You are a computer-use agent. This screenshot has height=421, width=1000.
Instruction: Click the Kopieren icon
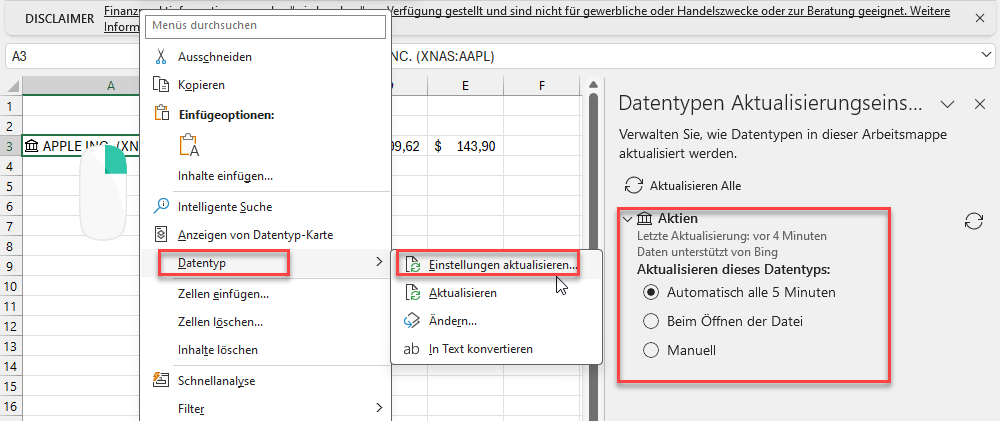pyautogui.click(x=161, y=84)
